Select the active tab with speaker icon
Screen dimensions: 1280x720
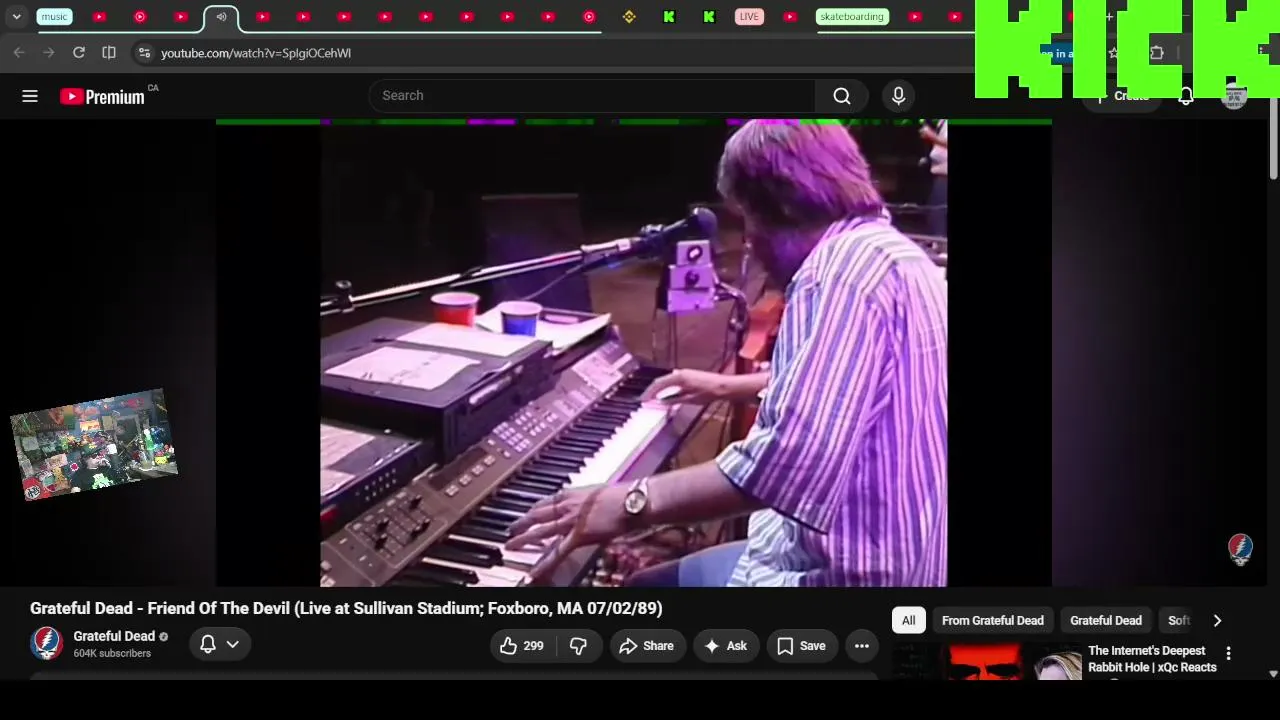point(221,17)
